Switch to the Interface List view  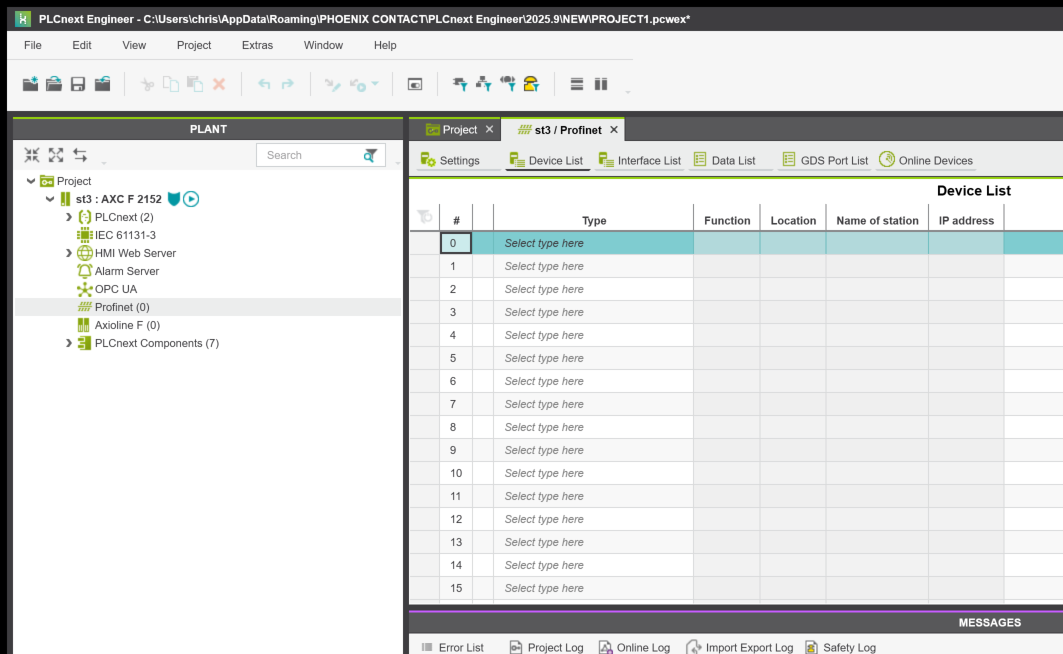[639, 160]
